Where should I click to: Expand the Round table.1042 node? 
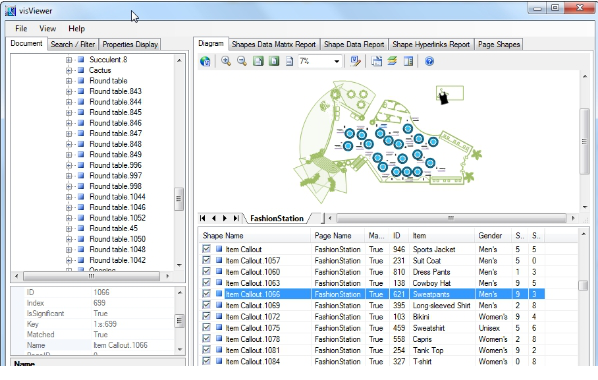pos(69,261)
